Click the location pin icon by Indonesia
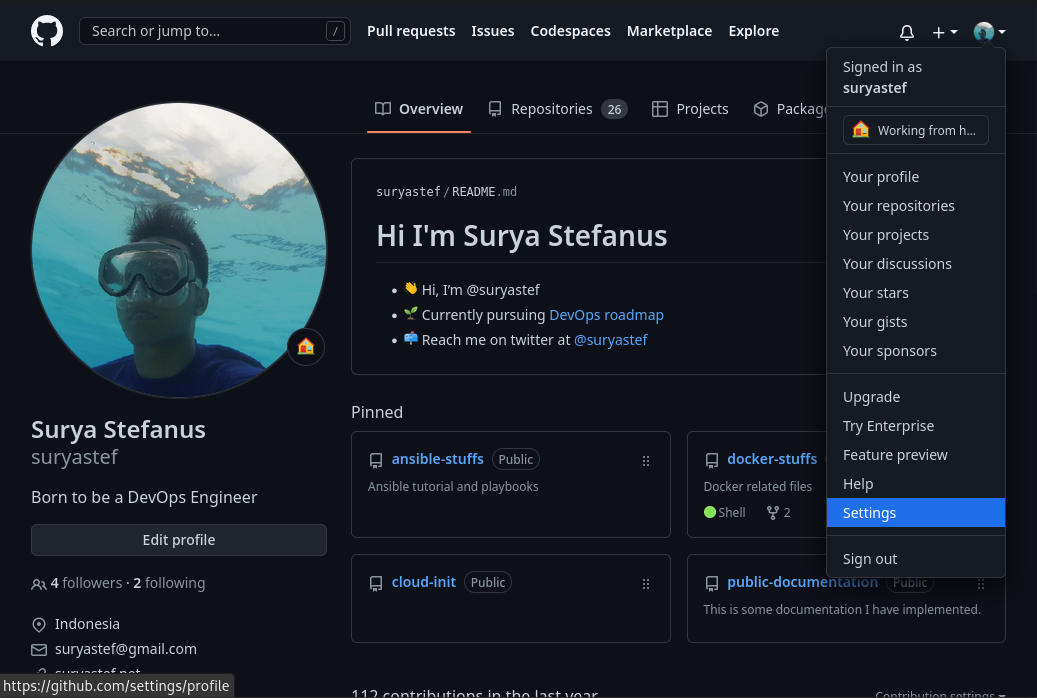This screenshot has width=1037, height=698. 39,625
